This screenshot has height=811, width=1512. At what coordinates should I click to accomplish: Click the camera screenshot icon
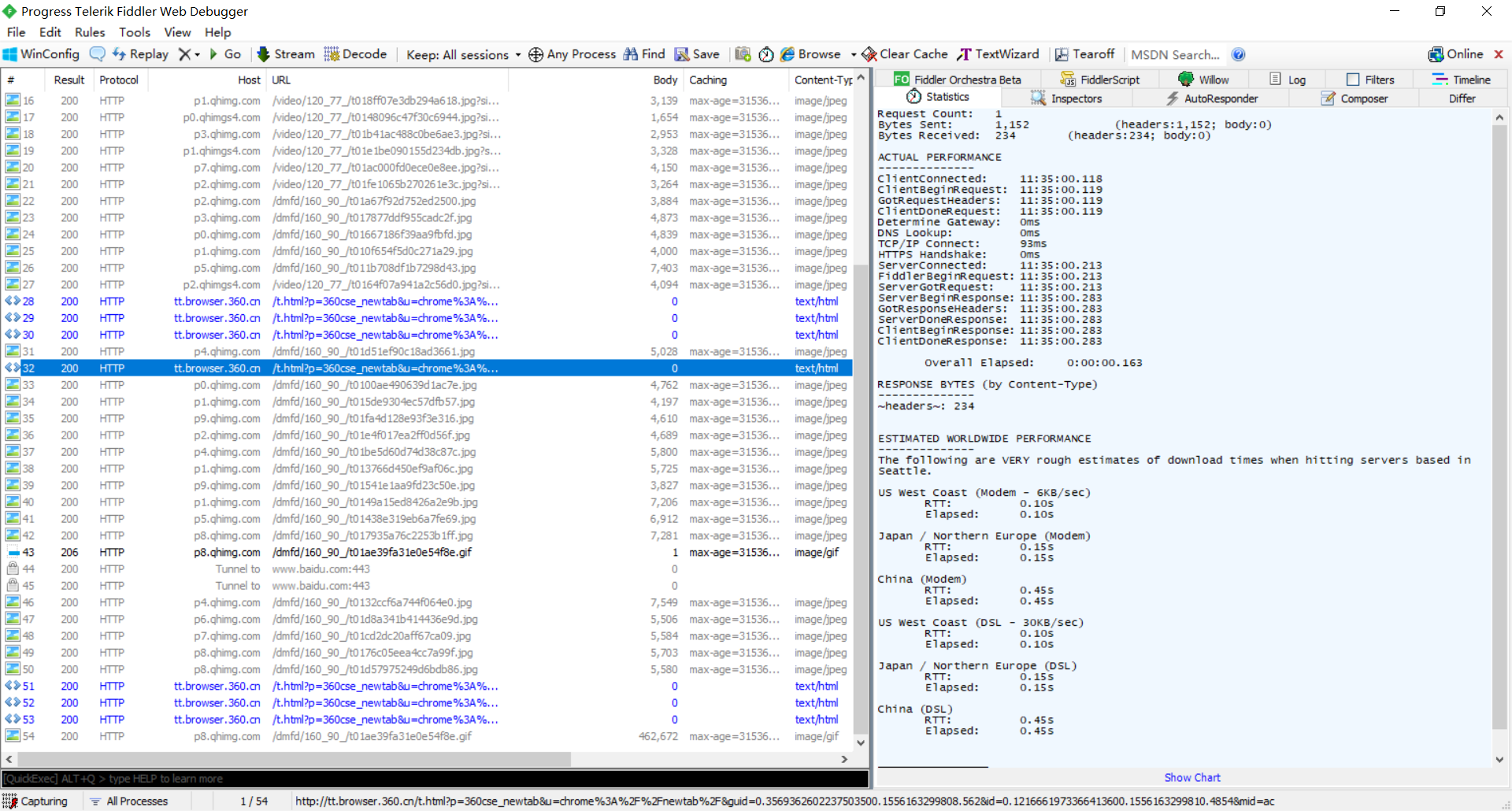(743, 54)
